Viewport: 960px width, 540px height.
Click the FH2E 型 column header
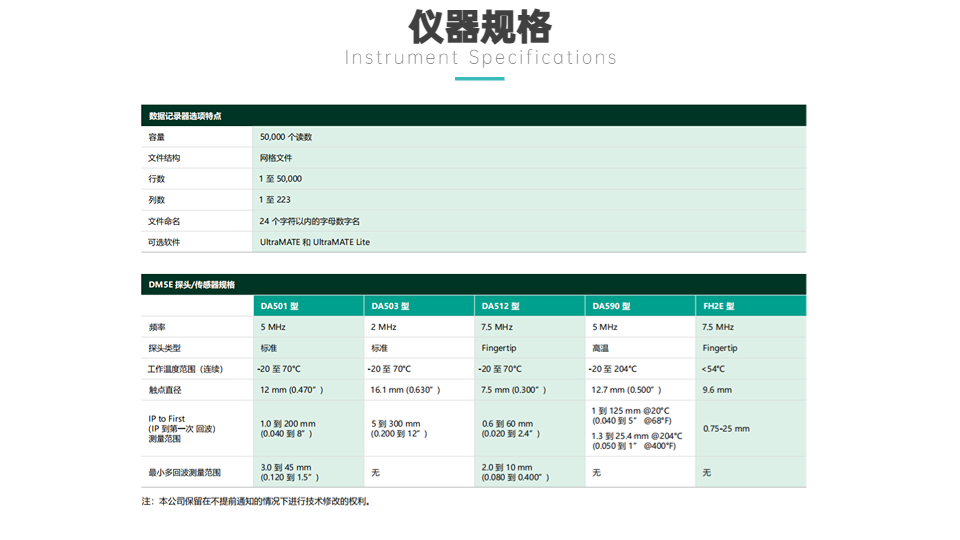click(718, 306)
